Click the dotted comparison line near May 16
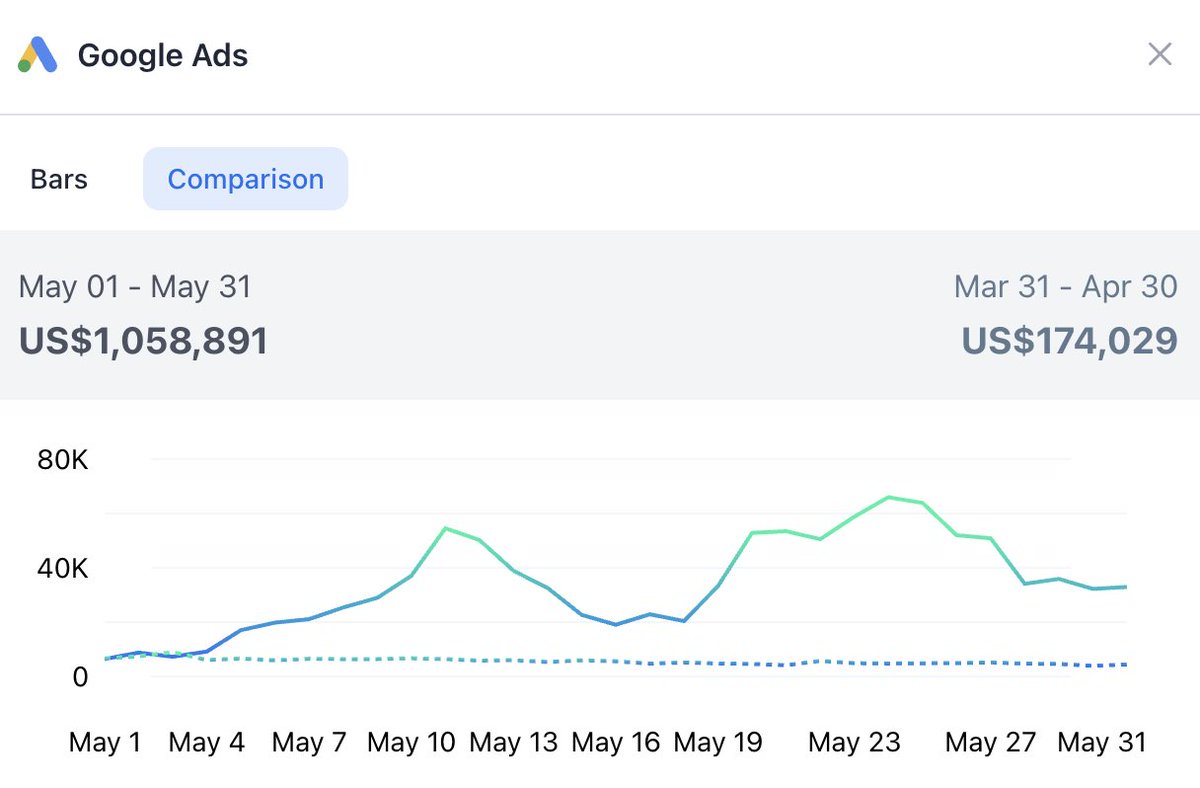Screen dimensions: 1200x788 (x=617, y=661)
